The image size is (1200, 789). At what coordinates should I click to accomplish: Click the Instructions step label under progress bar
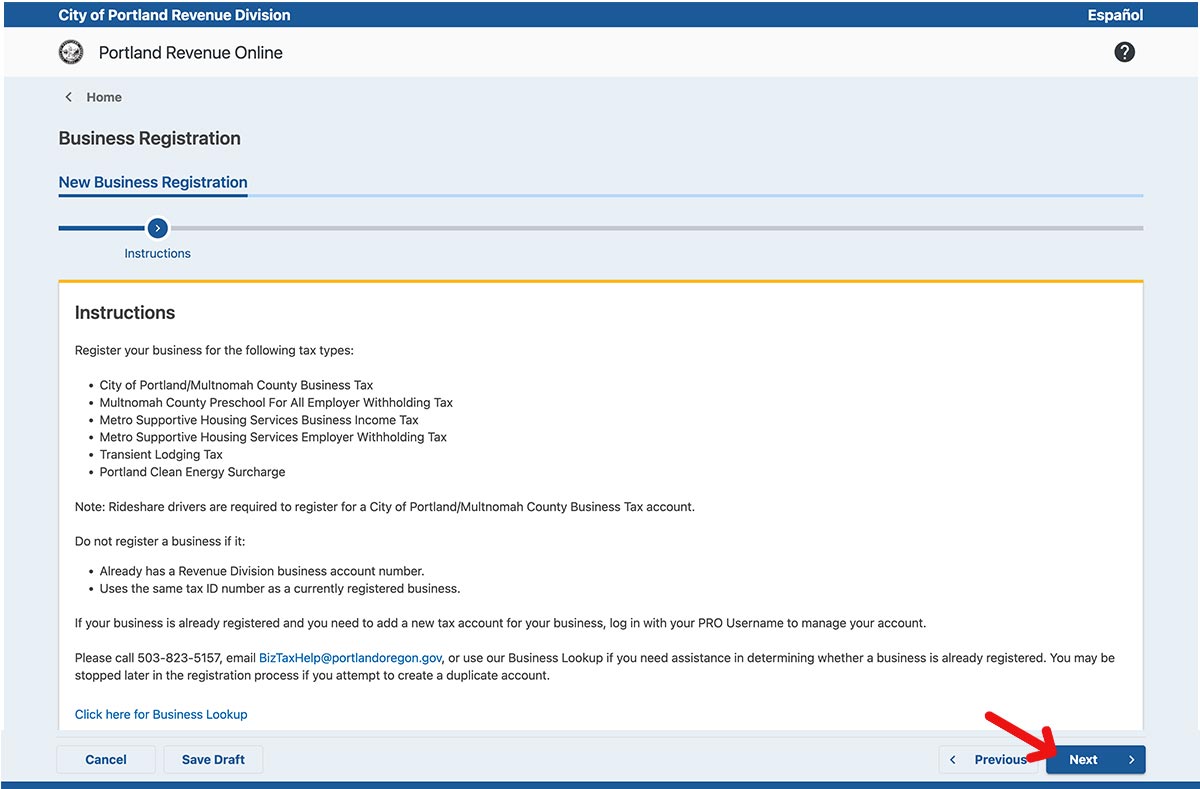157,254
